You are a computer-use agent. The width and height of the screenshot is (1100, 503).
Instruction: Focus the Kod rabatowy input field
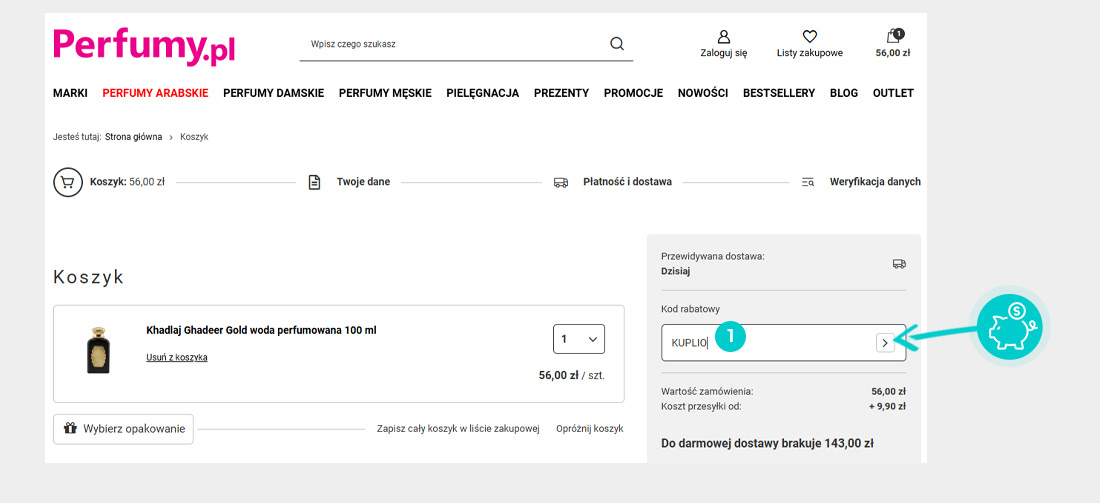784,342
